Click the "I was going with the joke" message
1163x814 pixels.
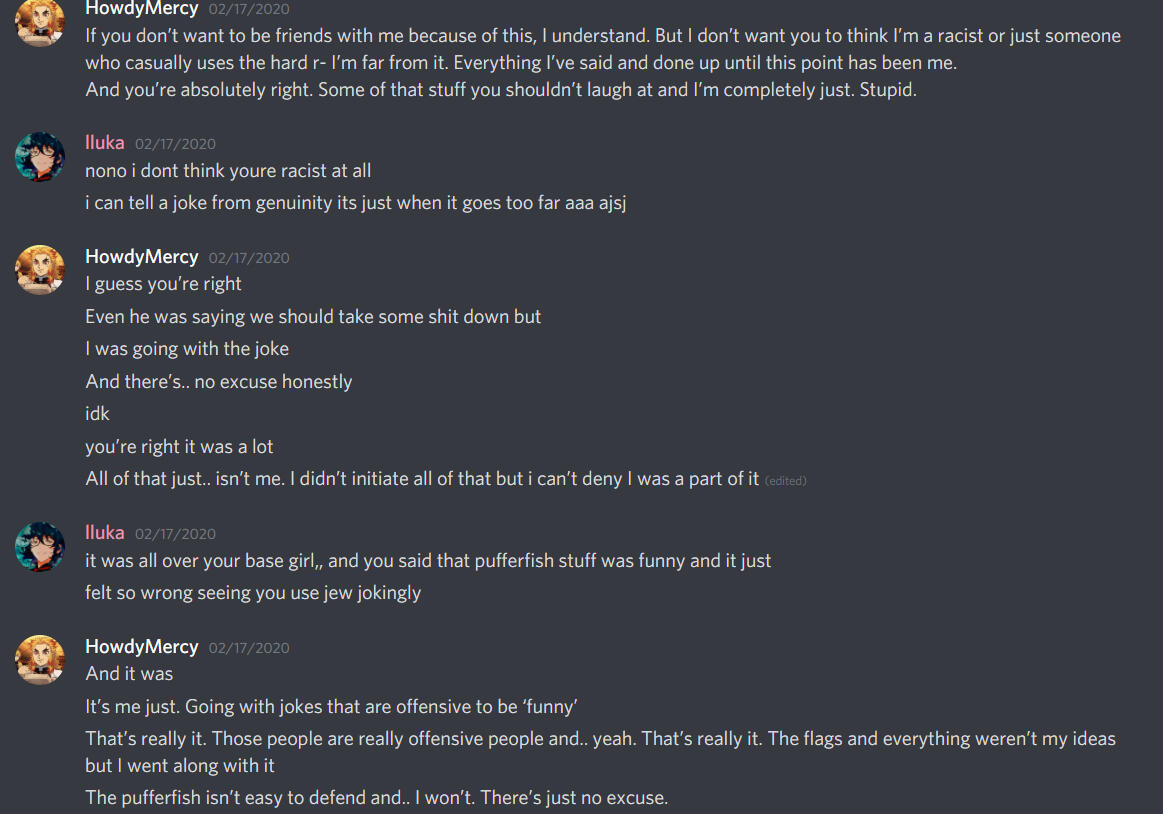click(x=187, y=349)
